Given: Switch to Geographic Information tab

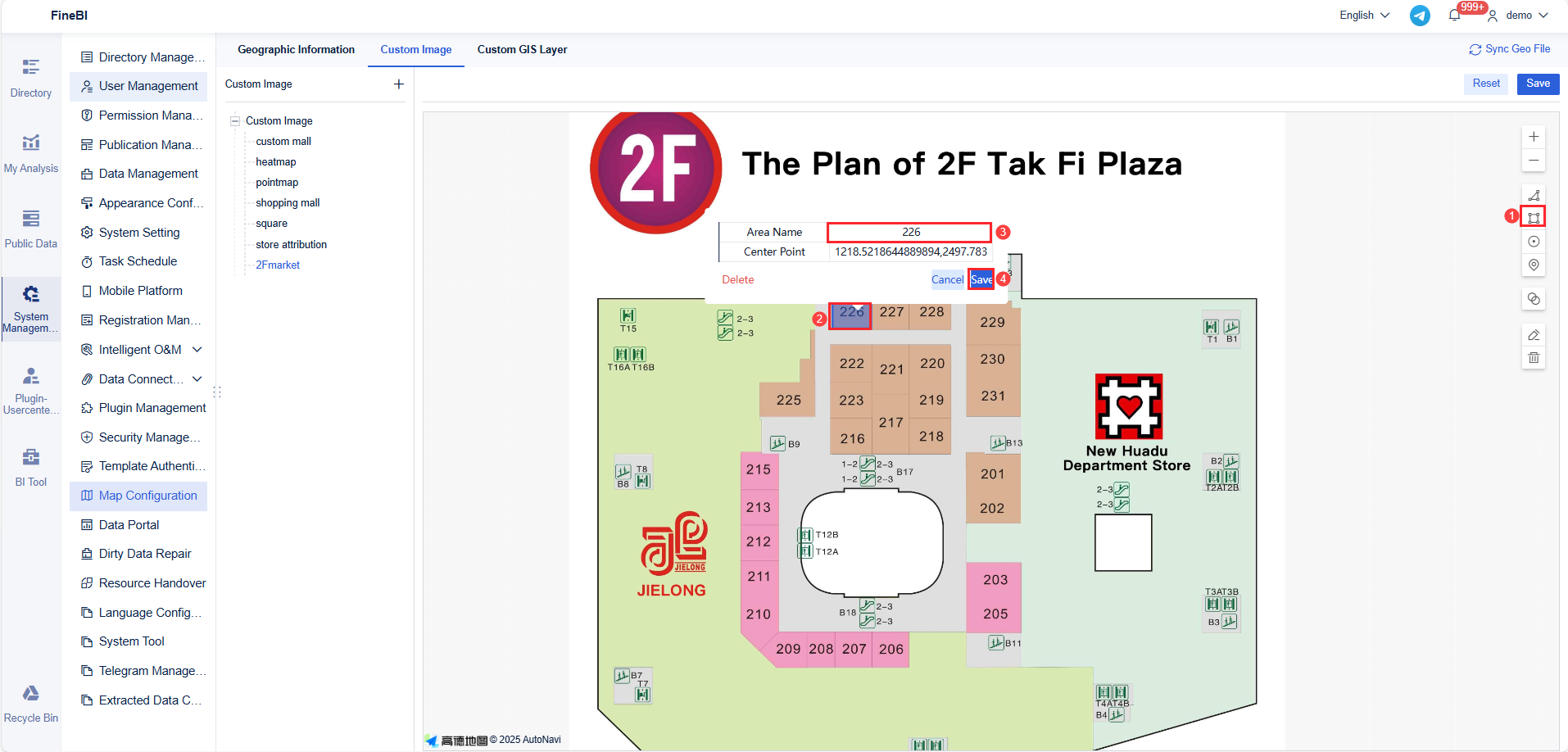Looking at the screenshot, I should (x=296, y=50).
